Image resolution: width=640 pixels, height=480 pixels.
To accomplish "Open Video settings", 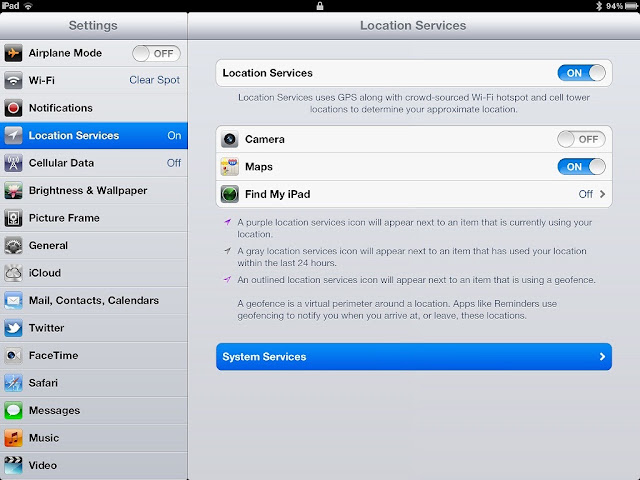I will tap(94, 465).
